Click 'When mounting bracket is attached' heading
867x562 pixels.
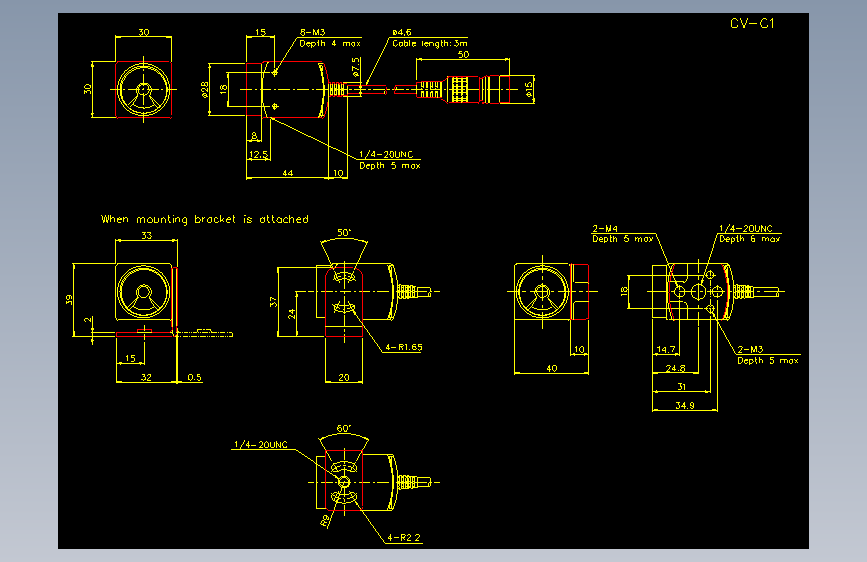pos(205,219)
